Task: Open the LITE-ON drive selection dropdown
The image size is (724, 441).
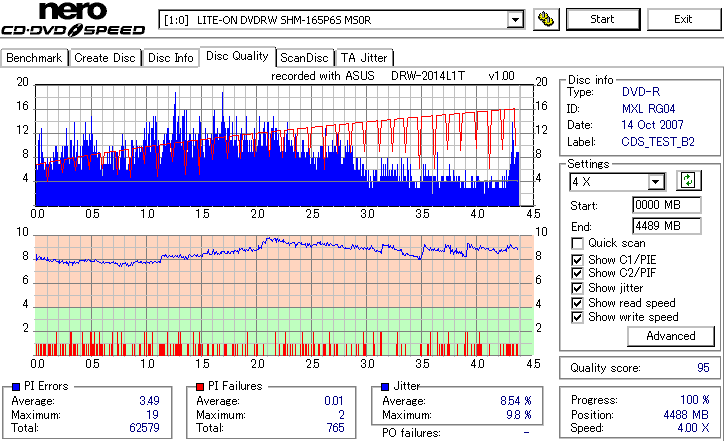Action: pos(515,20)
